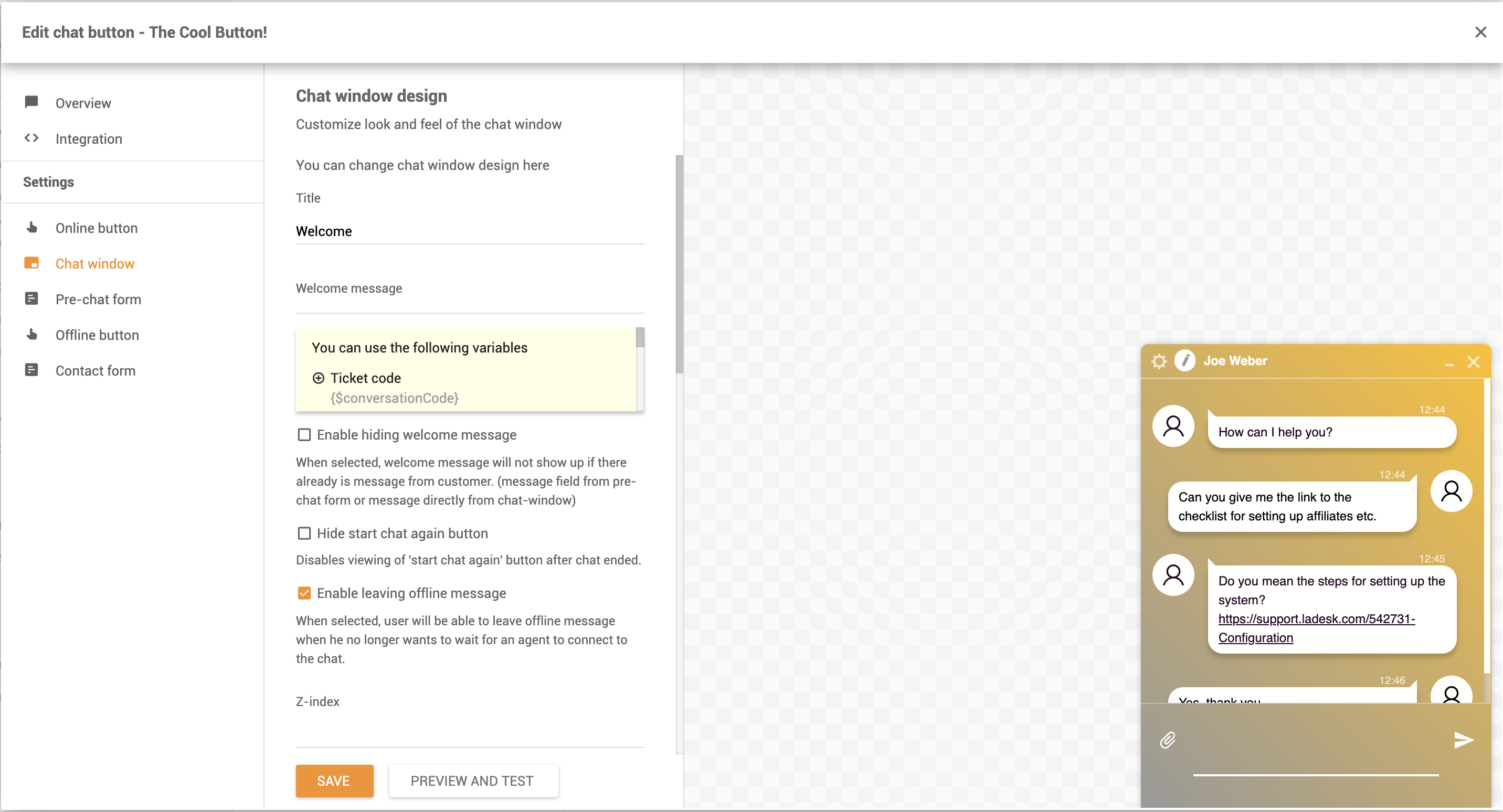1503x812 pixels.
Task: Click the Pre-chat form settings icon
Action: coord(32,299)
